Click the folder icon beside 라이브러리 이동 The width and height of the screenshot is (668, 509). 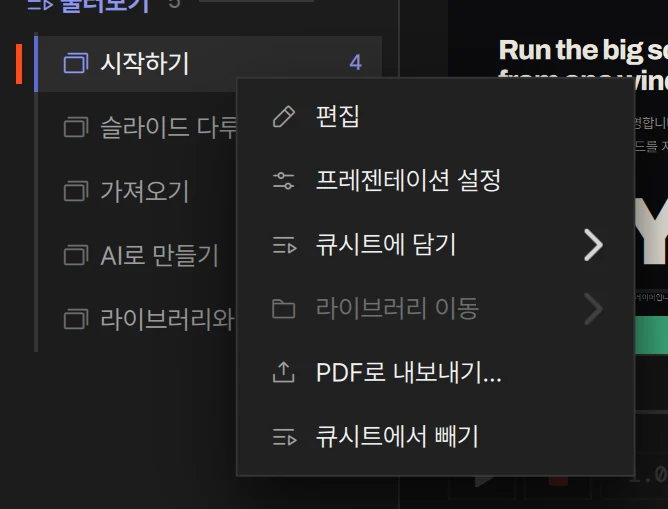284,309
